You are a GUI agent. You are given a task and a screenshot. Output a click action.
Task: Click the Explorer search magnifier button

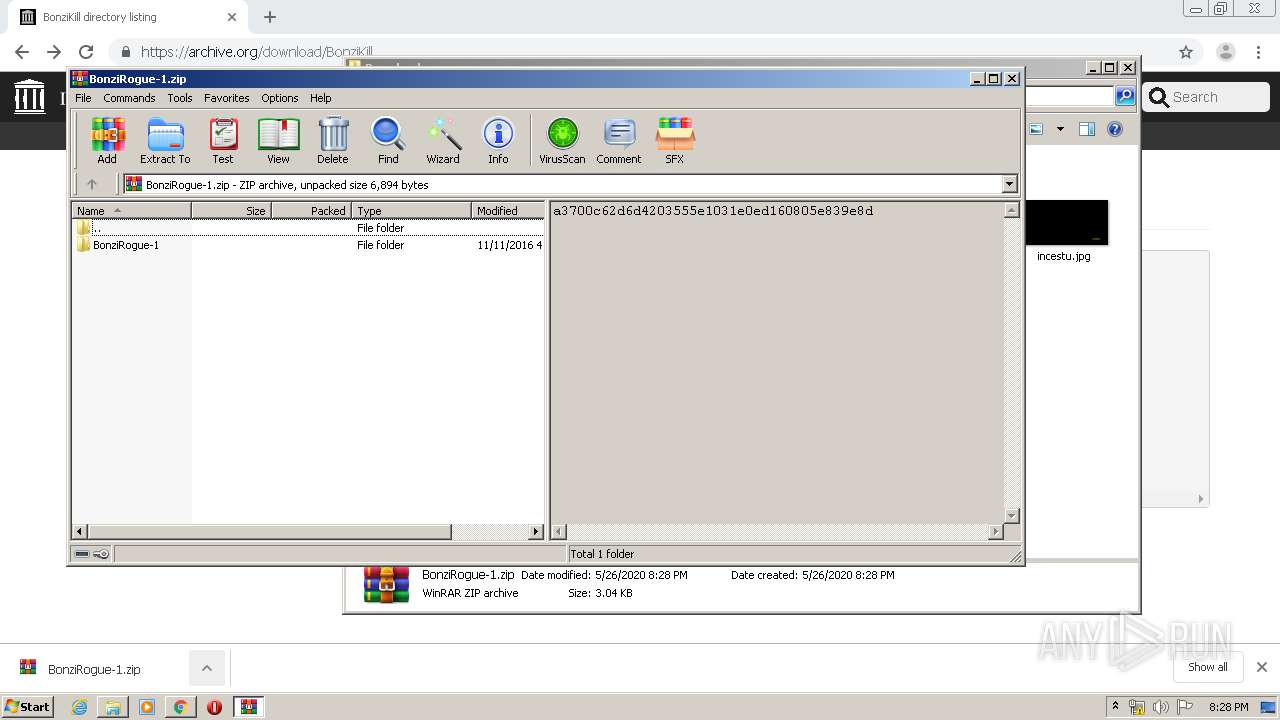click(1125, 96)
